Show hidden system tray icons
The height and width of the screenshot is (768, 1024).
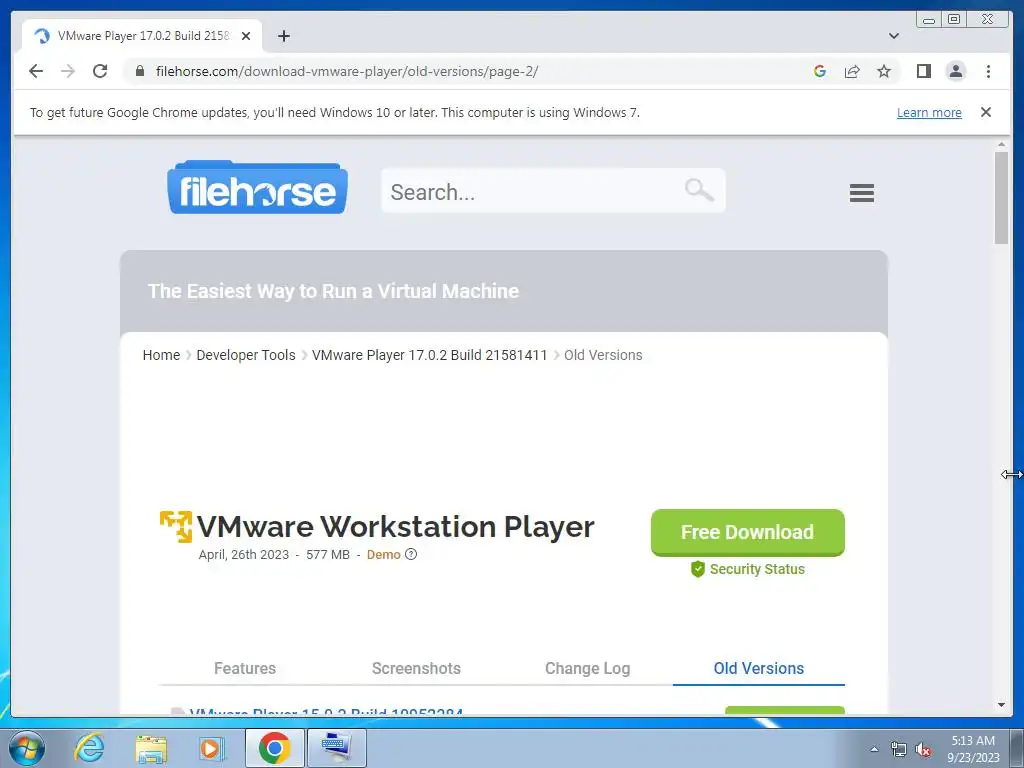point(874,750)
